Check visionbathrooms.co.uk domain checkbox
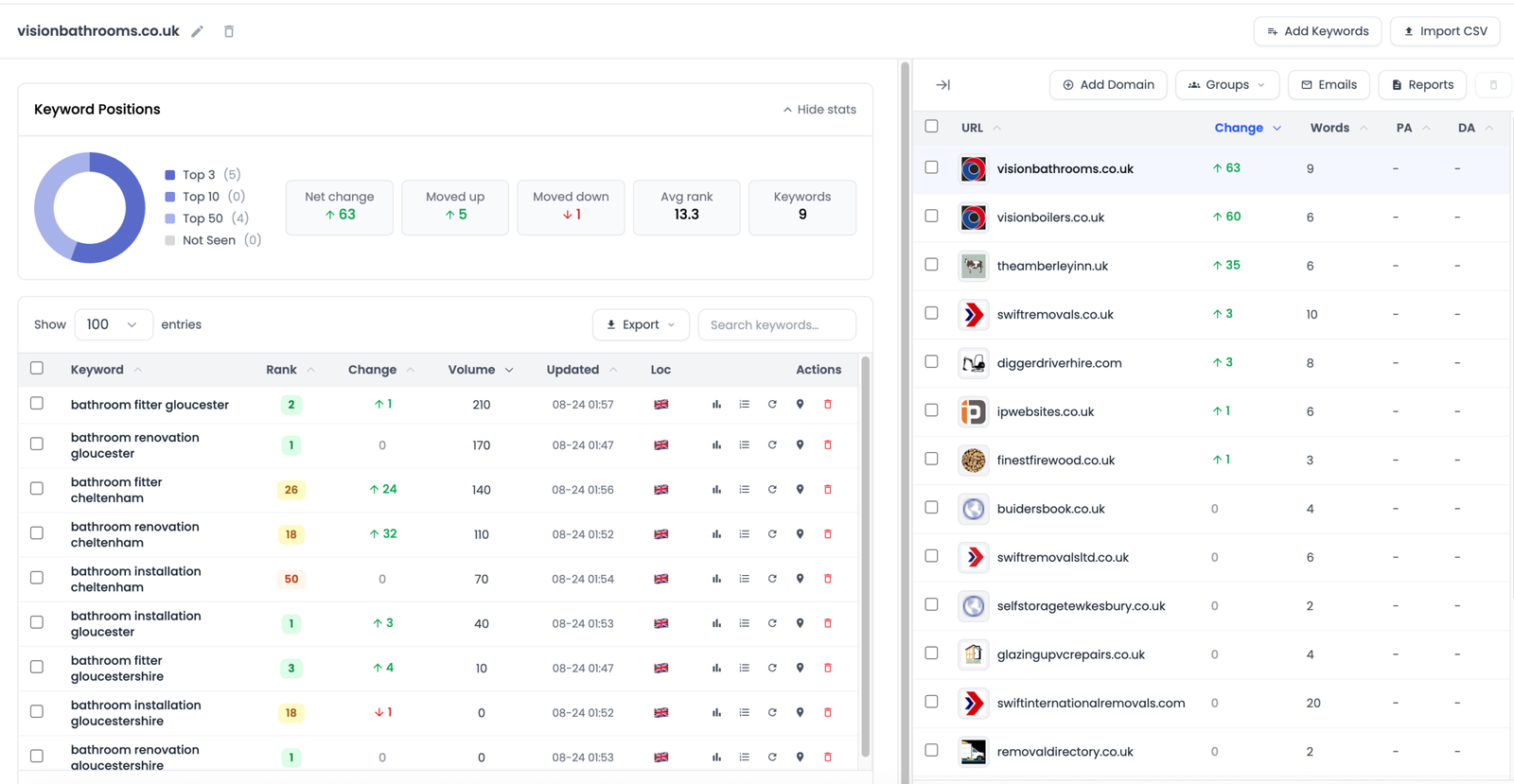Viewport: 1514px width, 784px height. coord(932,167)
